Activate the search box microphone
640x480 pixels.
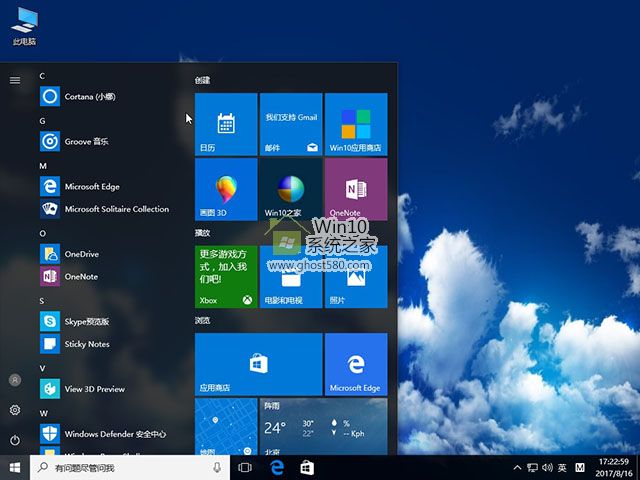tap(217, 468)
